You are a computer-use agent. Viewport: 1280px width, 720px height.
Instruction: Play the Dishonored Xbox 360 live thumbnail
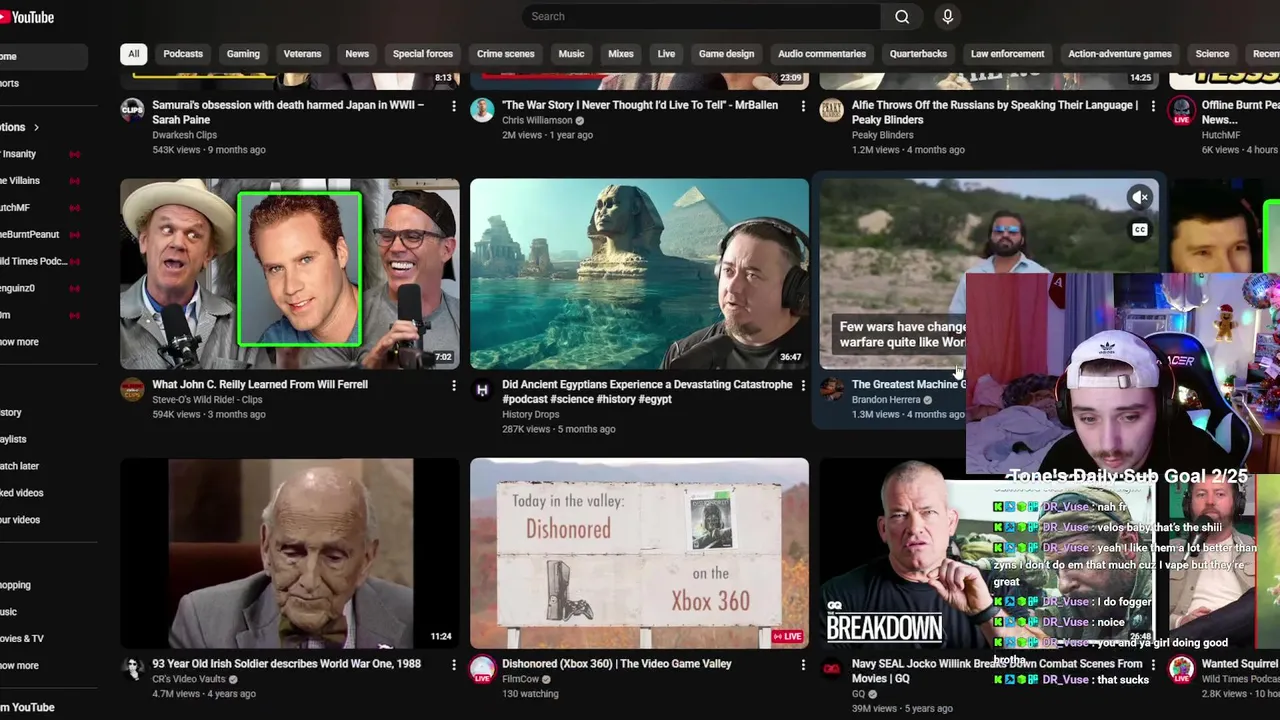(639, 554)
